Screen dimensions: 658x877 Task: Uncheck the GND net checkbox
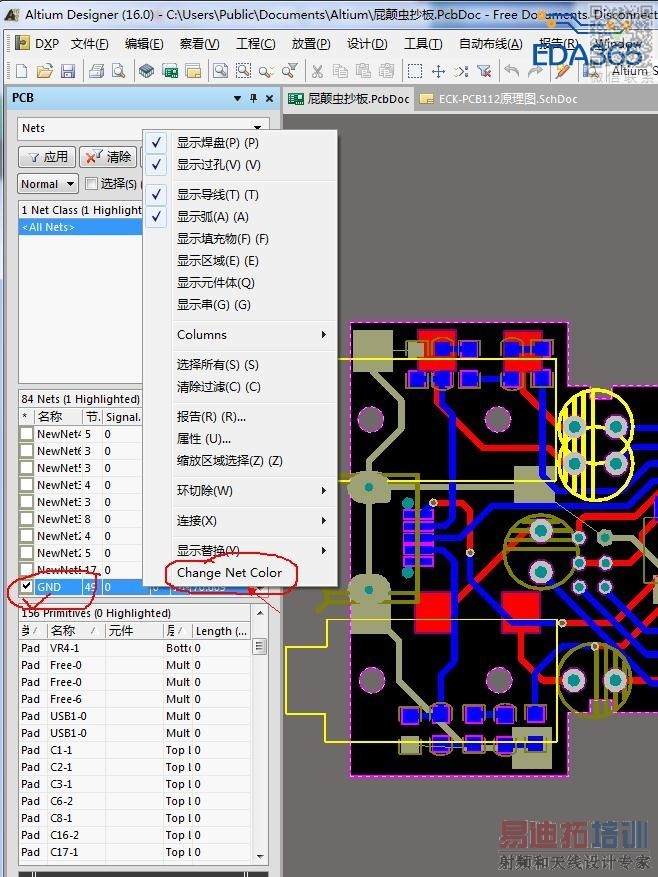tap(26, 586)
